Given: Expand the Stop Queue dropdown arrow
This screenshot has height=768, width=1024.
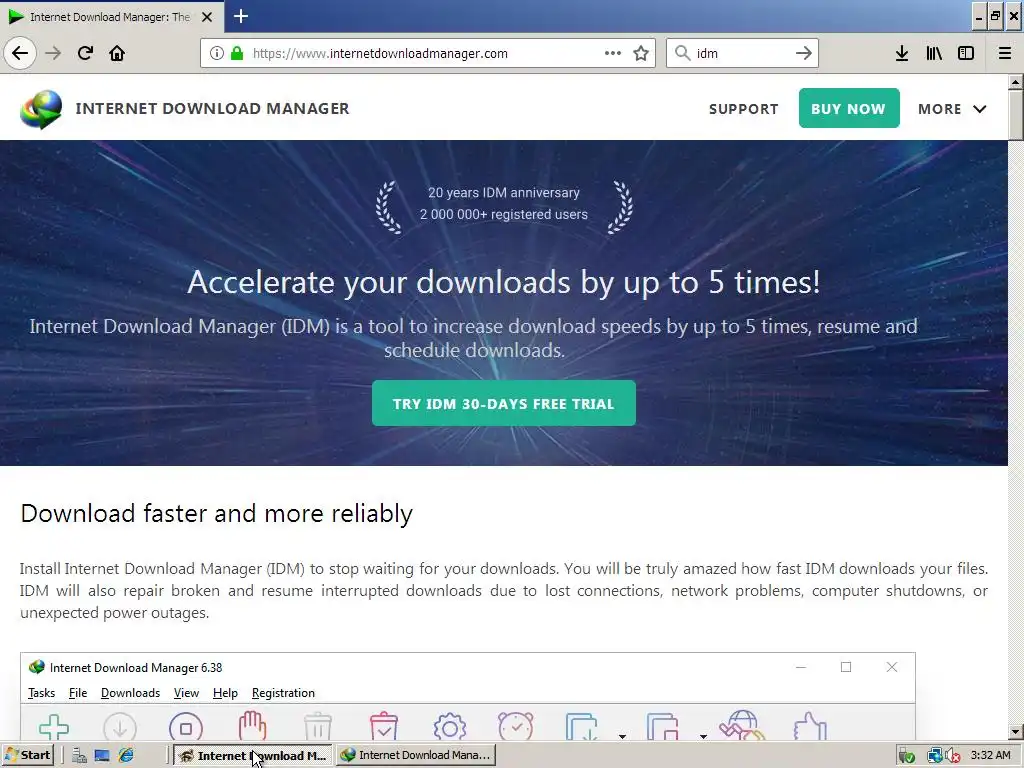Looking at the screenshot, I should (x=703, y=736).
